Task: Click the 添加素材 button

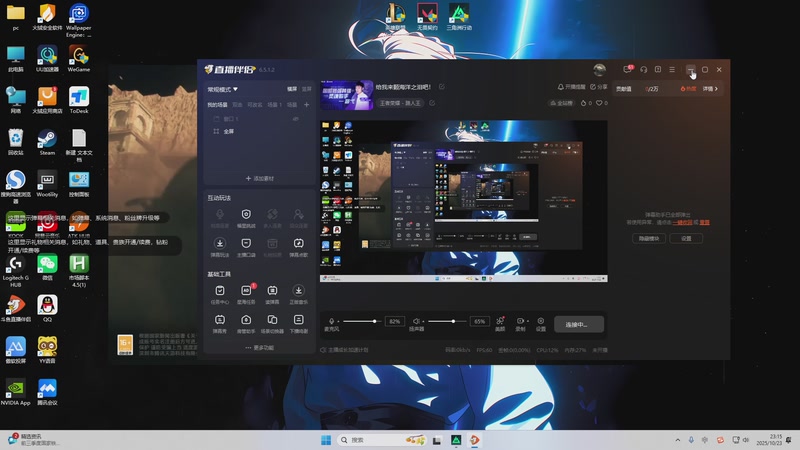Action: pos(260,179)
